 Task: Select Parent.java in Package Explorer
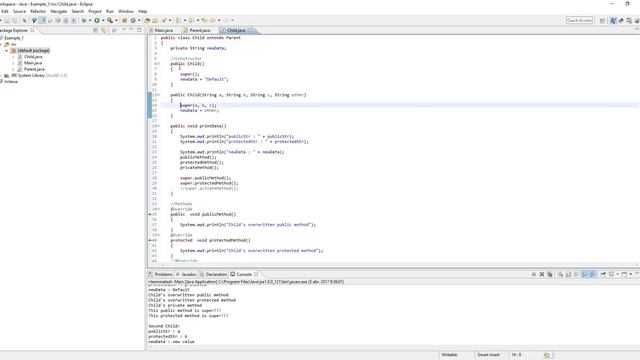34,69
